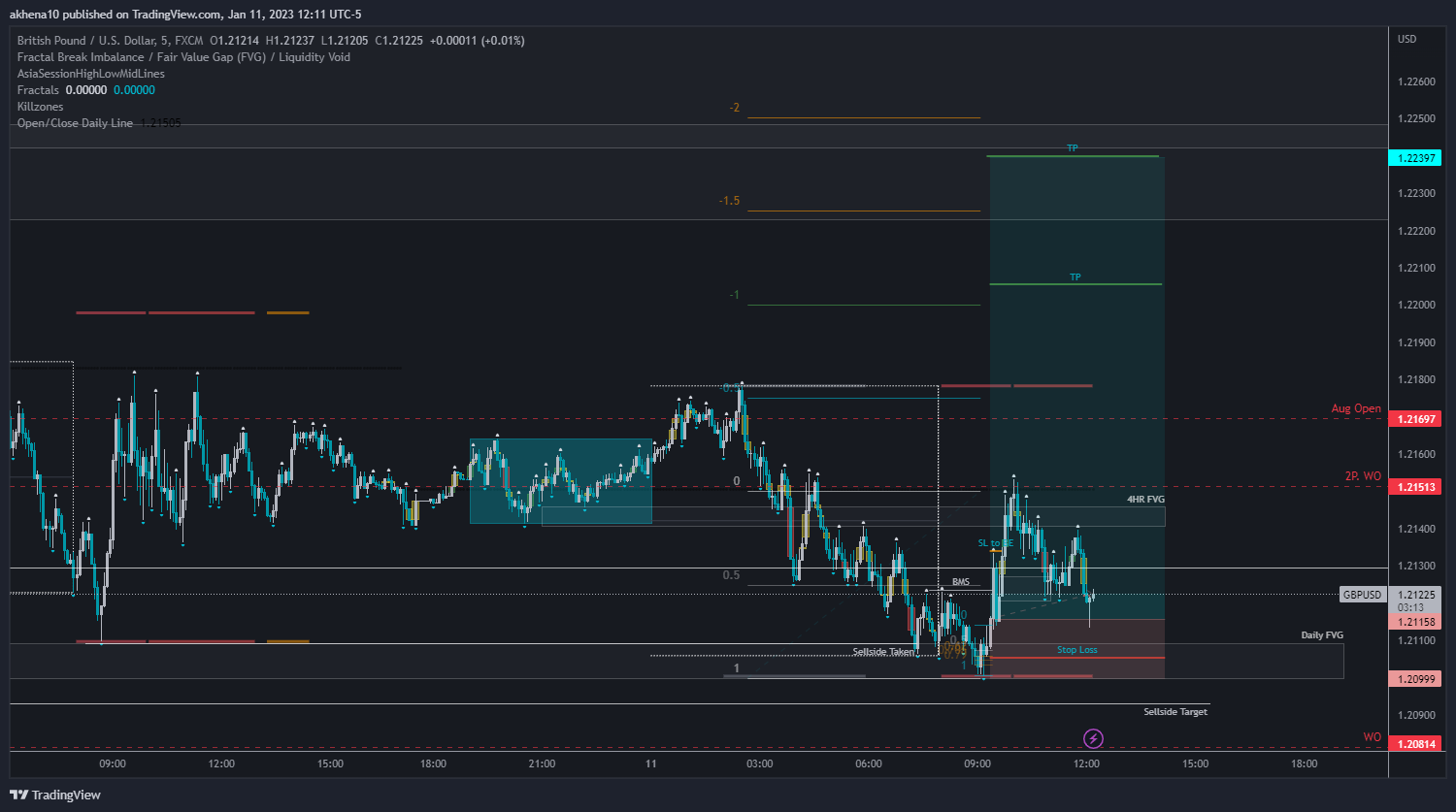Click the 1.22600 price scale label
Viewport: 1456px width, 812px height.
pyautogui.click(x=1415, y=81)
